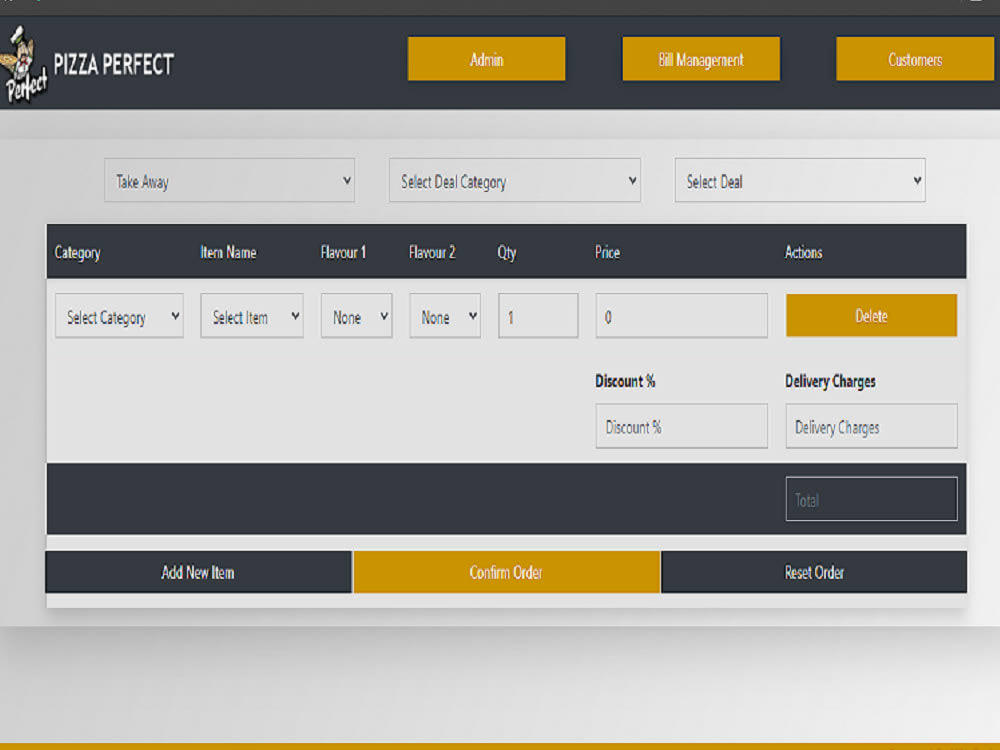Click the Actions column header
This screenshot has width=1000, height=750.
(804, 253)
